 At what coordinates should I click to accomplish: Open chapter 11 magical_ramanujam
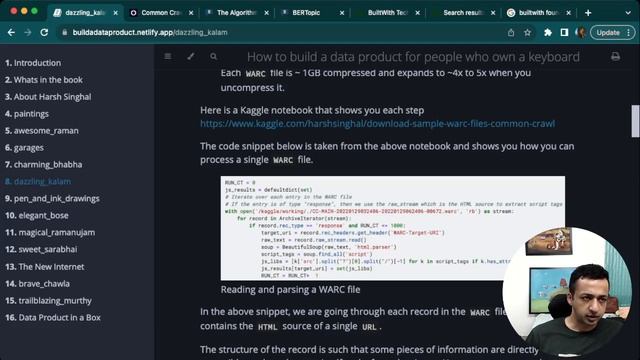pos(50,233)
